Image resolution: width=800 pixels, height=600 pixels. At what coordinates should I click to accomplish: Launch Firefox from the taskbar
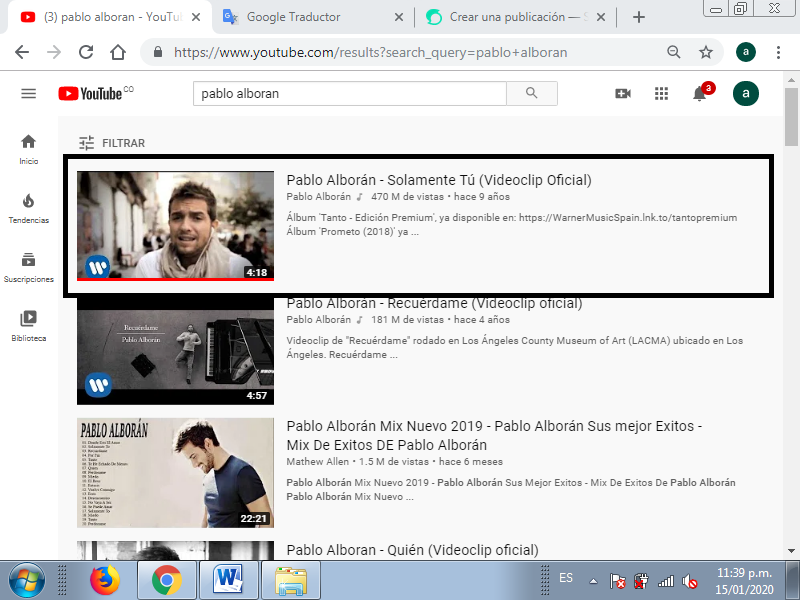(105, 580)
